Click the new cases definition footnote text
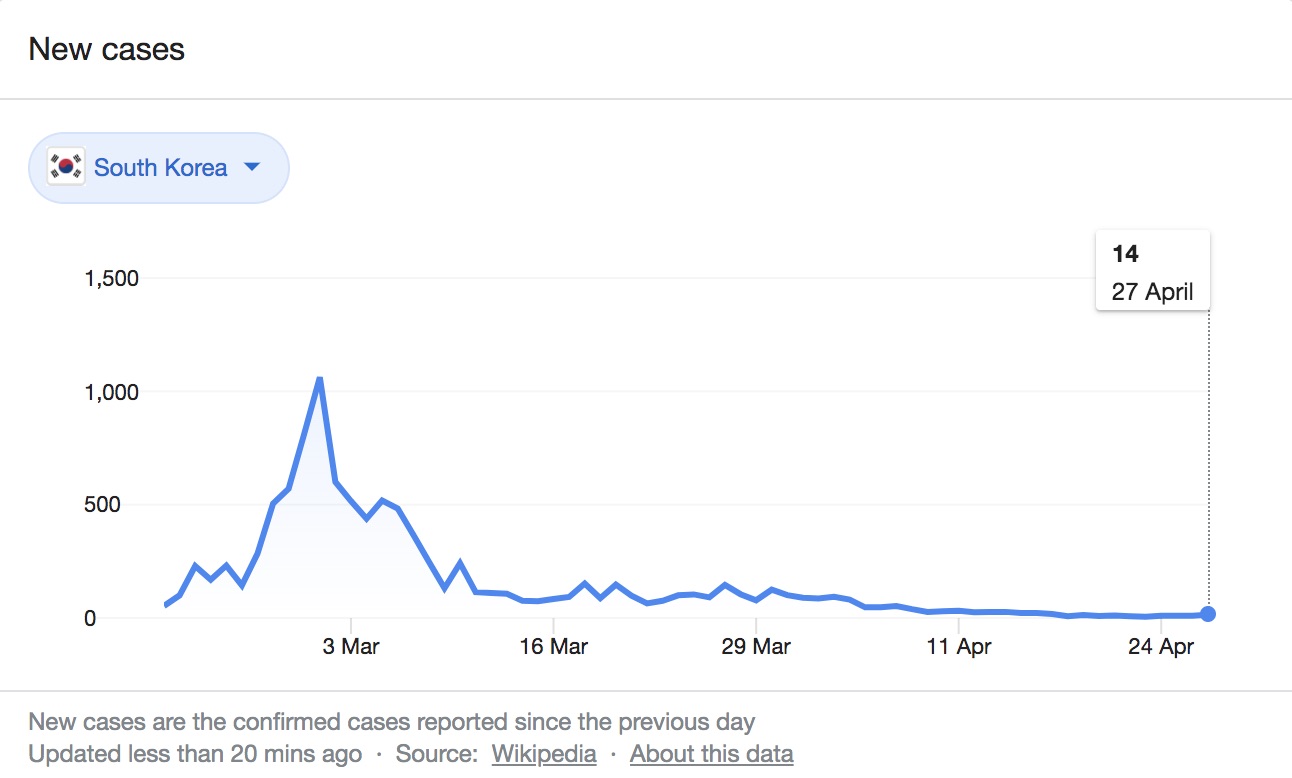This screenshot has width=1292, height=778. tap(391, 722)
